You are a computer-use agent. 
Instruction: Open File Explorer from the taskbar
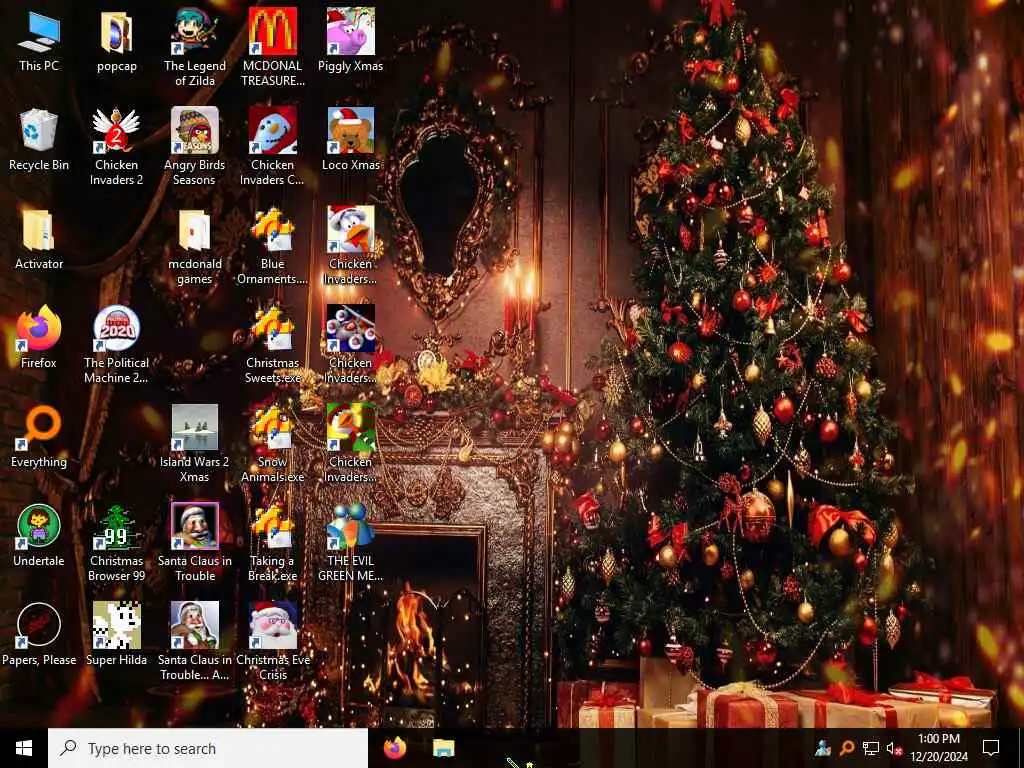pos(444,748)
